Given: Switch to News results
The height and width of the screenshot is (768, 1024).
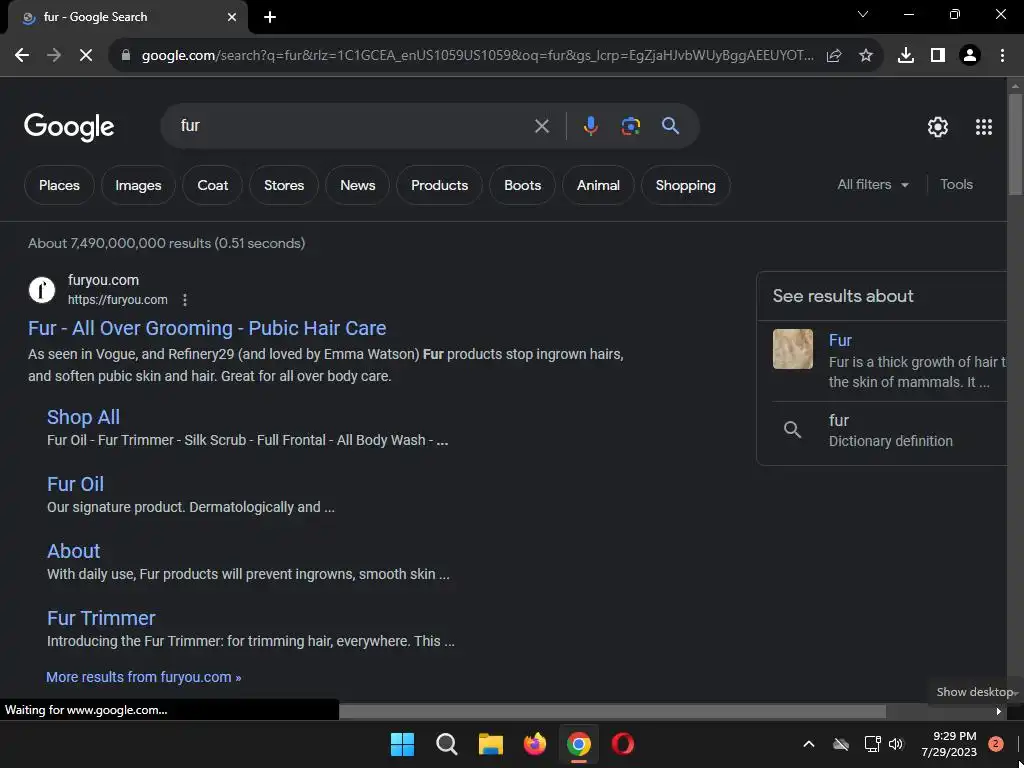Looking at the screenshot, I should [358, 185].
